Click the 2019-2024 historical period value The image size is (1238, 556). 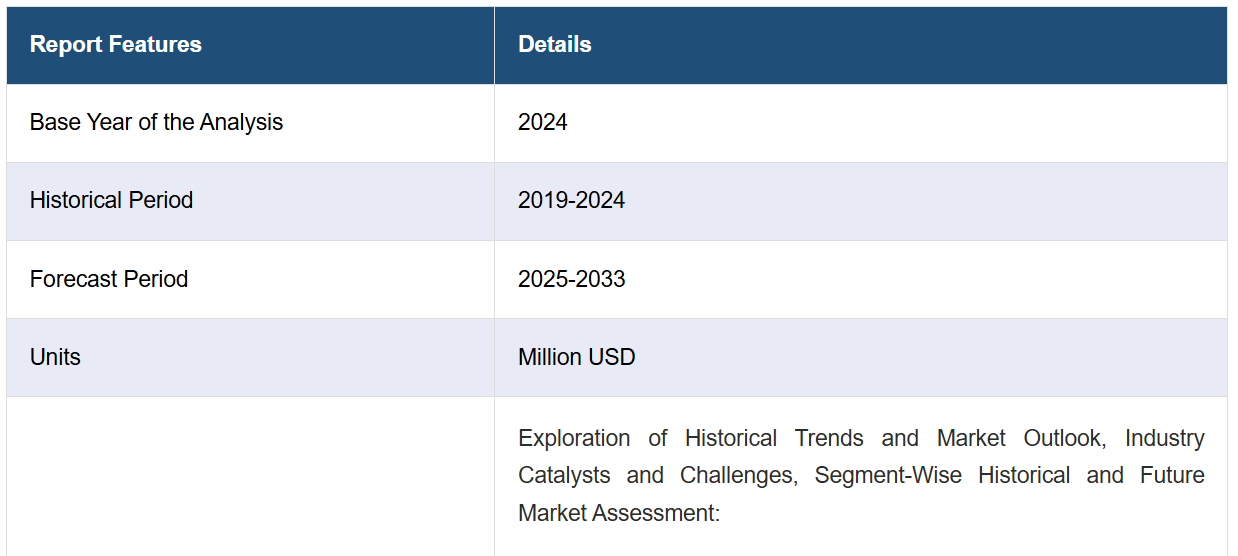571,201
